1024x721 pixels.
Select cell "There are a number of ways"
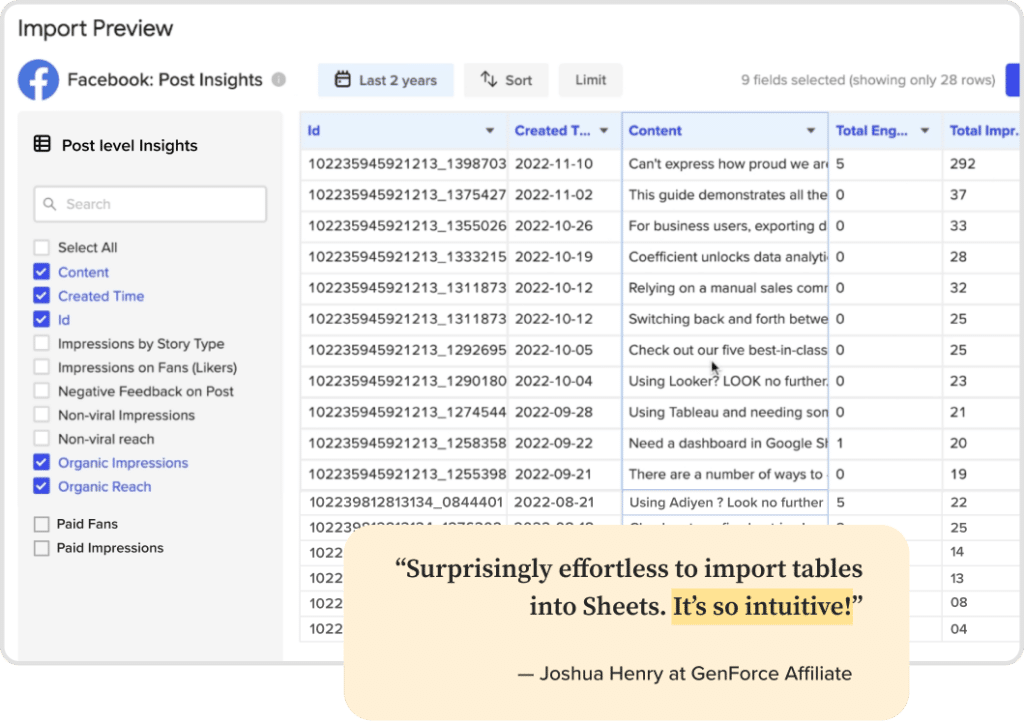725,474
